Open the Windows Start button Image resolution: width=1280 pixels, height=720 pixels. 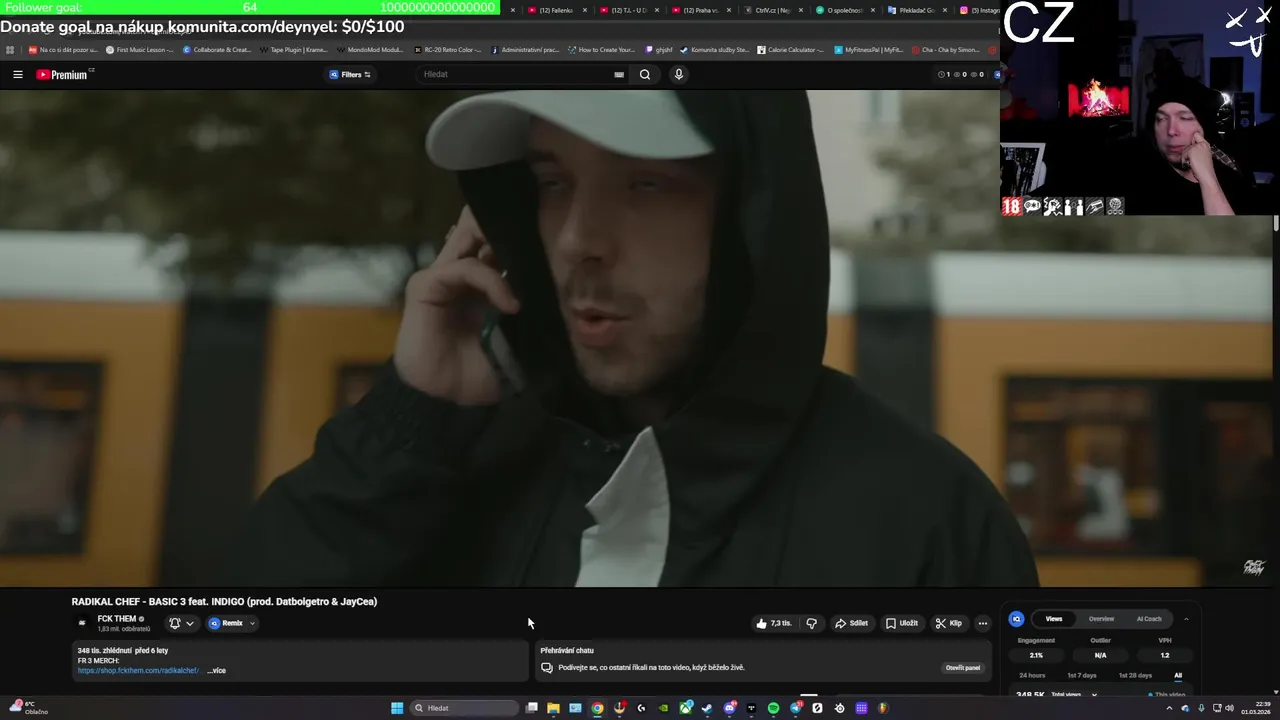coord(397,708)
